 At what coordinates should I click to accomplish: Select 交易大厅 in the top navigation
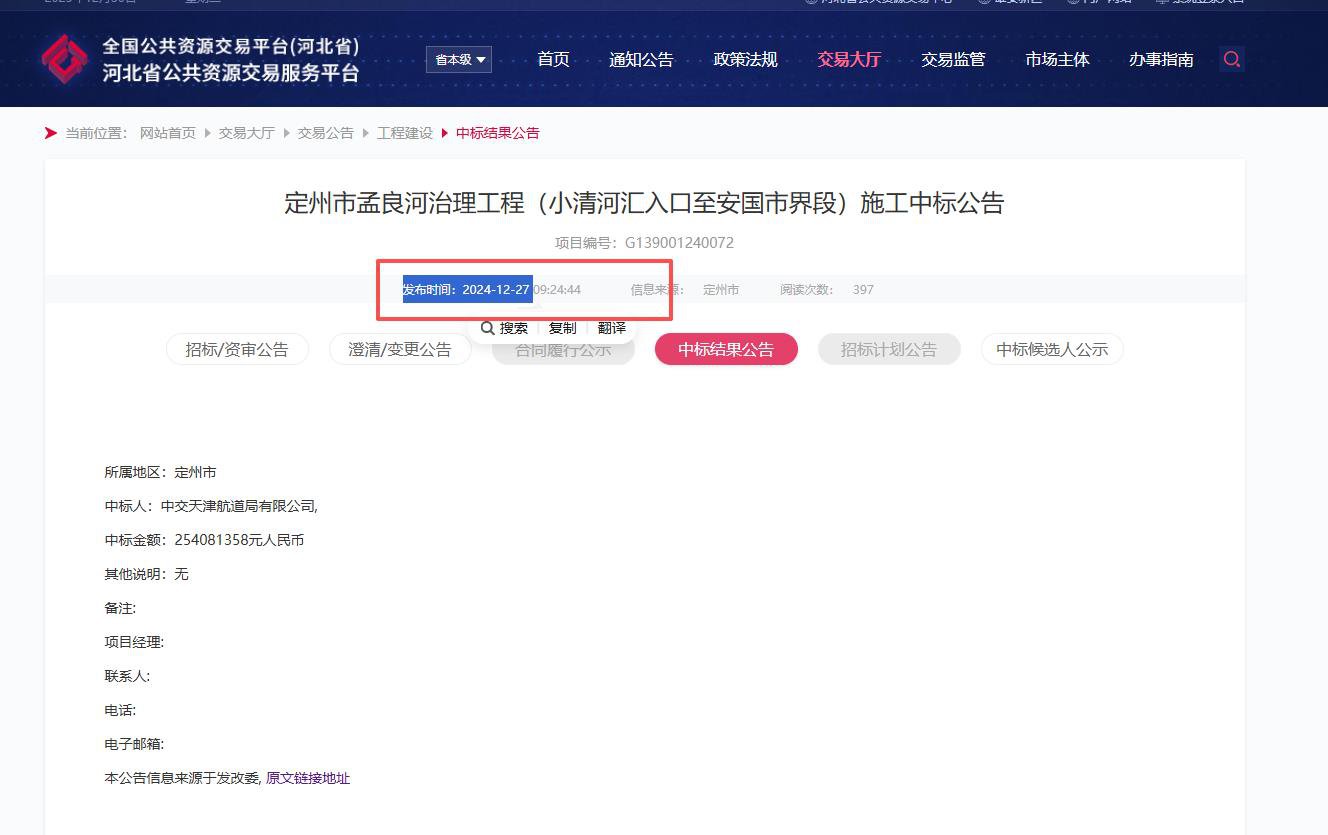849,60
